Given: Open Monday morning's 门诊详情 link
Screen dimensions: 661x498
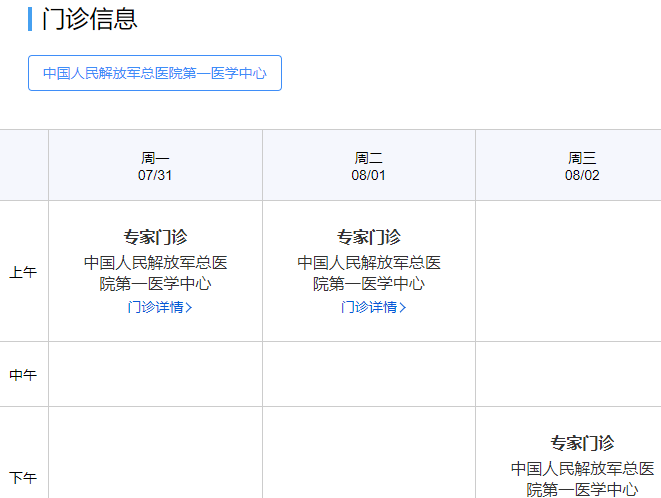Looking at the screenshot, I should pos(155,308).
